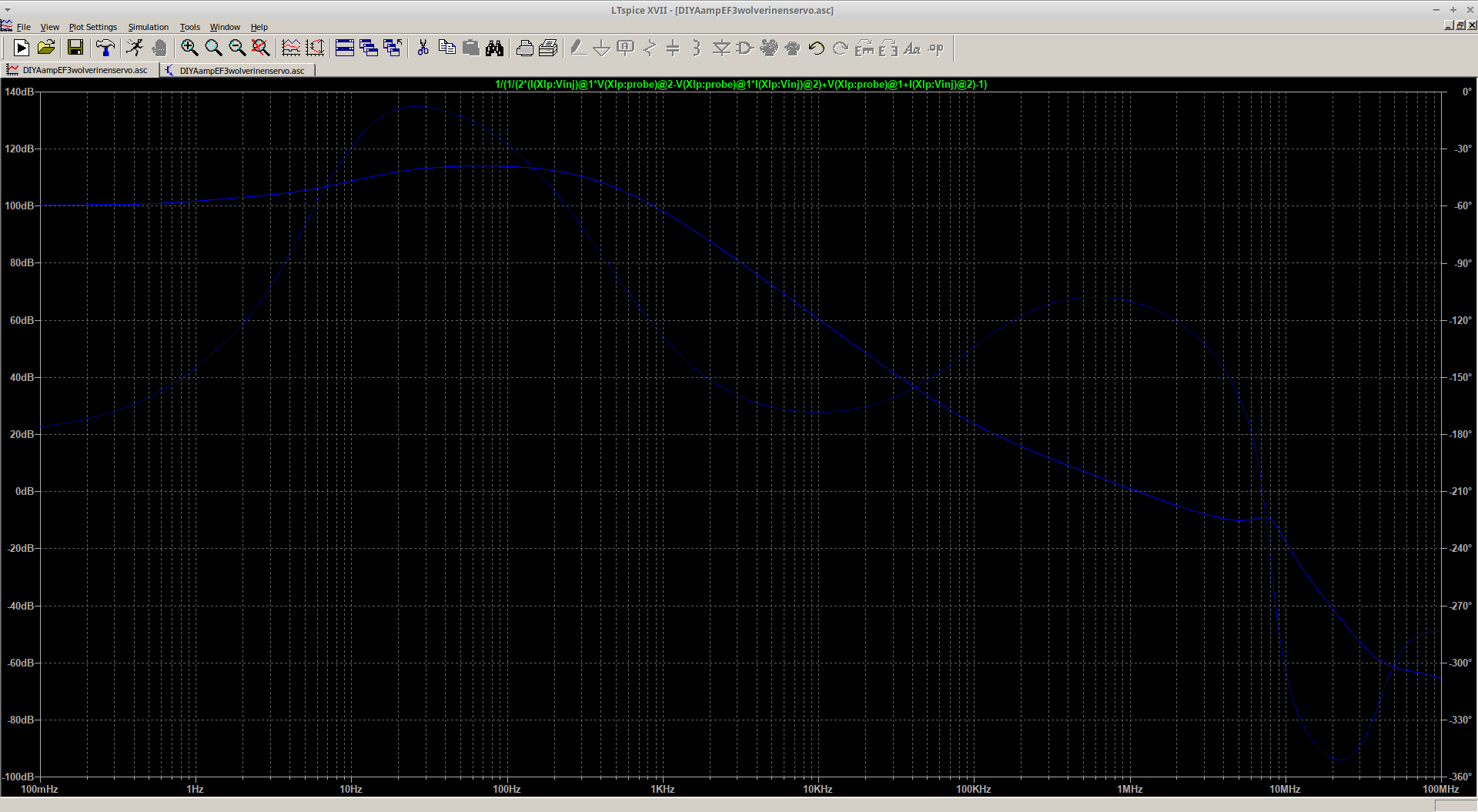Tile windows horizontally with toolbar icon
The image size is (1478, 812).
[345, 48]
